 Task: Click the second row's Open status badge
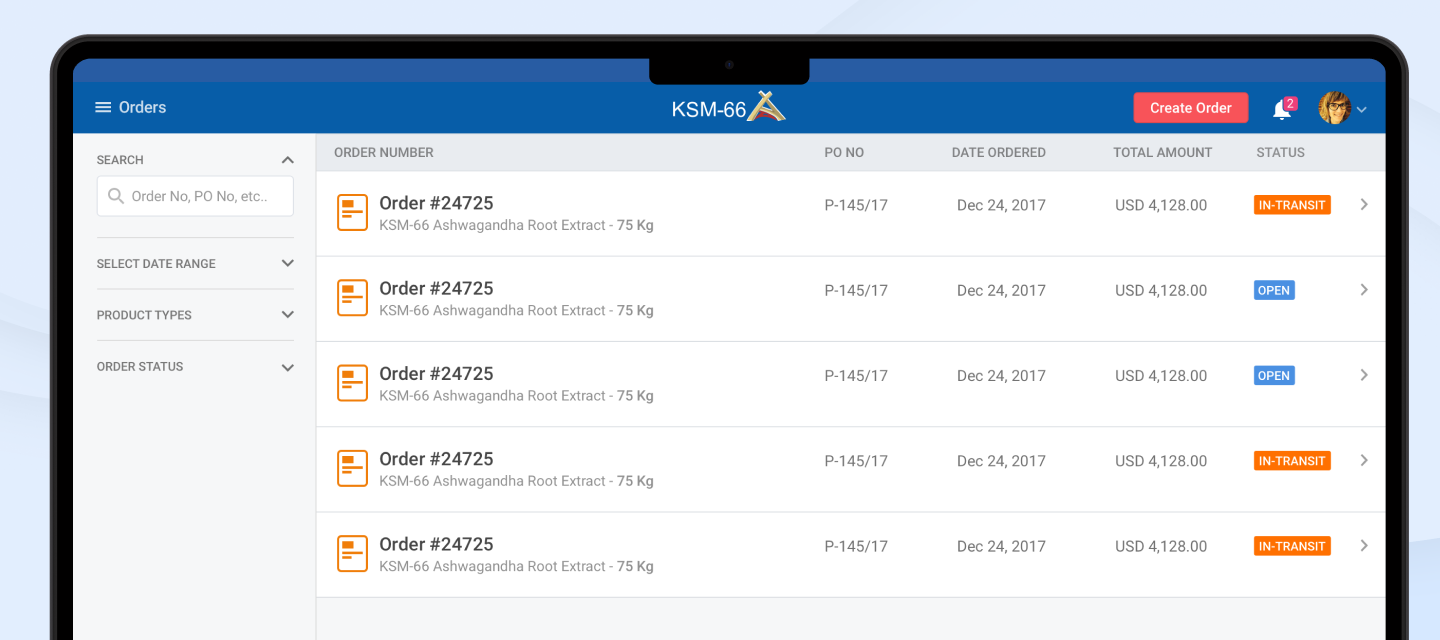point(1274,290)
